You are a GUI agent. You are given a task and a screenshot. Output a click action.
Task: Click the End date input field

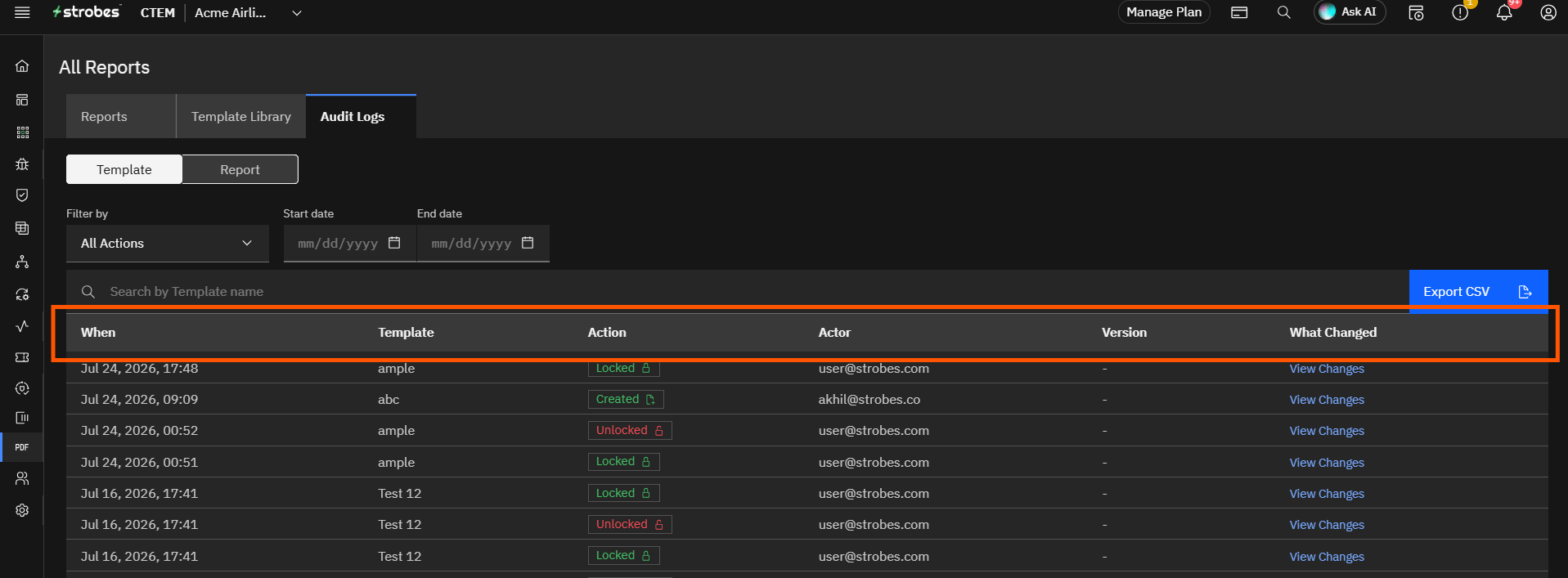tap(483, 244)
